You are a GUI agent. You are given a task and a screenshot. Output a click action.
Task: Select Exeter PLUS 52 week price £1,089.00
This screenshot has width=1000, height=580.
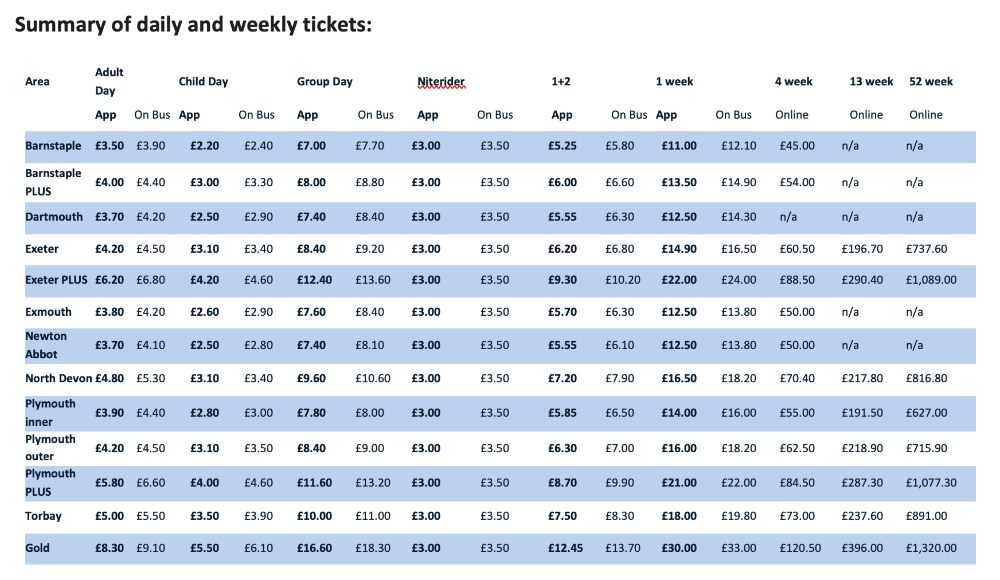coord(931,280)
